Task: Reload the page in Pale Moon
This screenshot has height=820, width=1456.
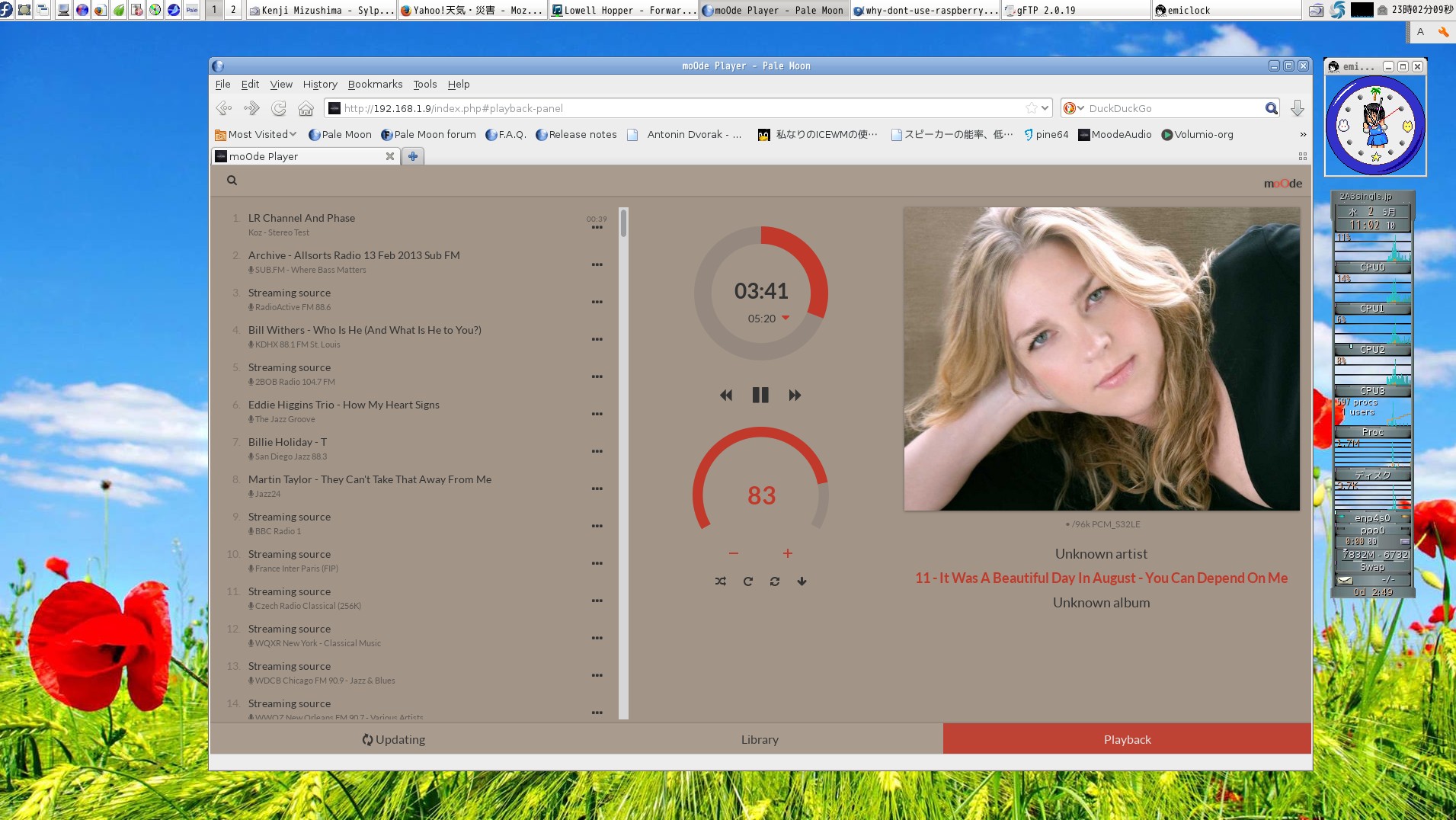Action: click(x=279, y=108)
